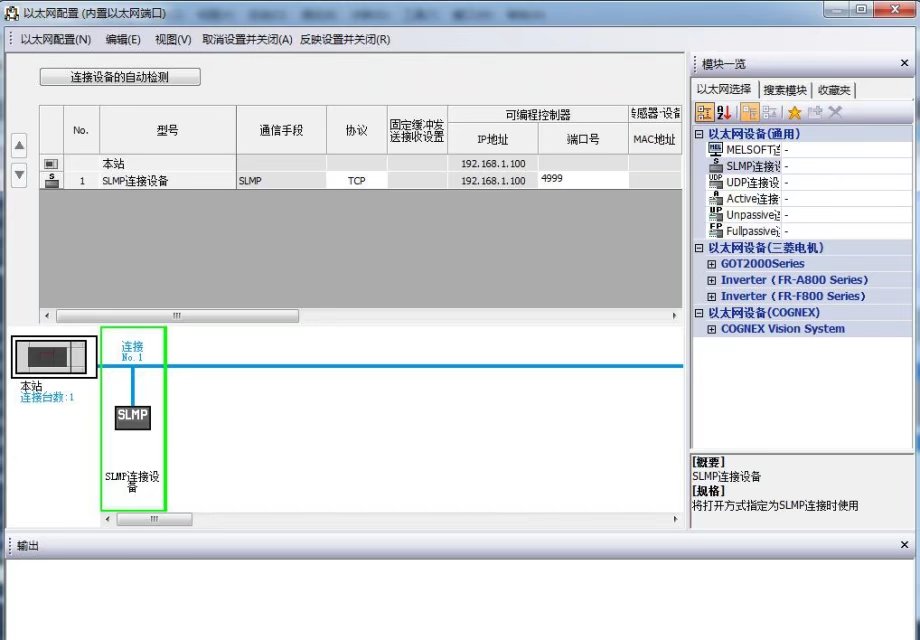920x640 pixels.
Task: Click the move-up arrow beside the table
Action: tap(18, 145)
